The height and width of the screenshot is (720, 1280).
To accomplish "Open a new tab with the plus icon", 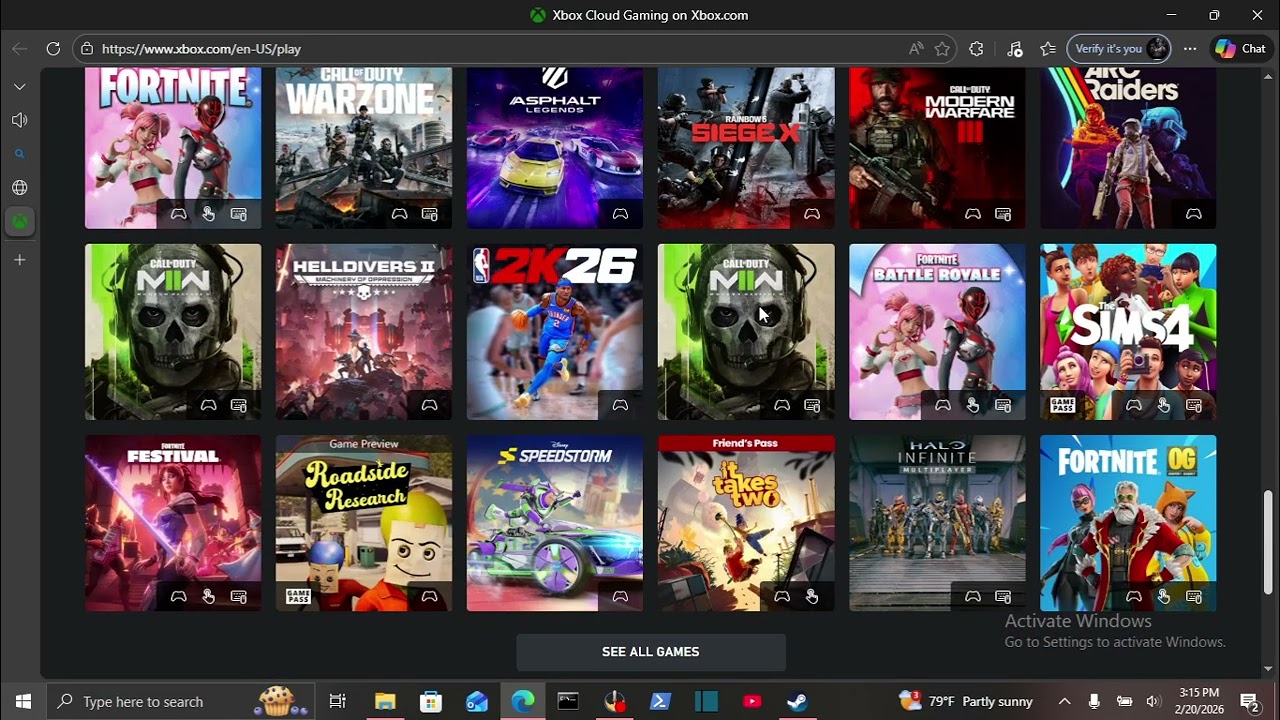I will pos(19,260).
